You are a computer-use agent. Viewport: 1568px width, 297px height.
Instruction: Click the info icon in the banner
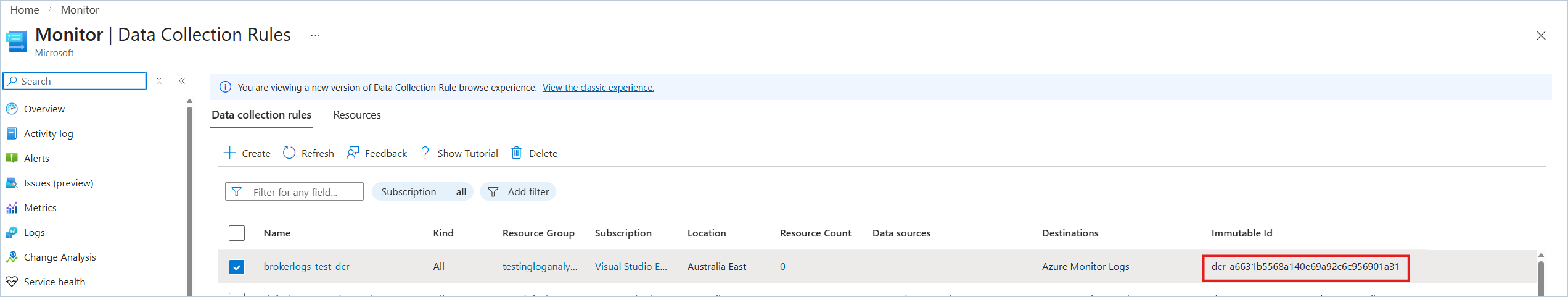click(x=226, y=87)
